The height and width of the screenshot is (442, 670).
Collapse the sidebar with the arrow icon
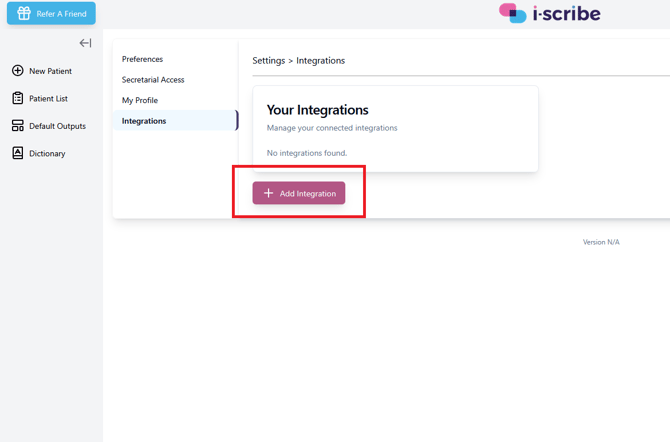point(85,43)
